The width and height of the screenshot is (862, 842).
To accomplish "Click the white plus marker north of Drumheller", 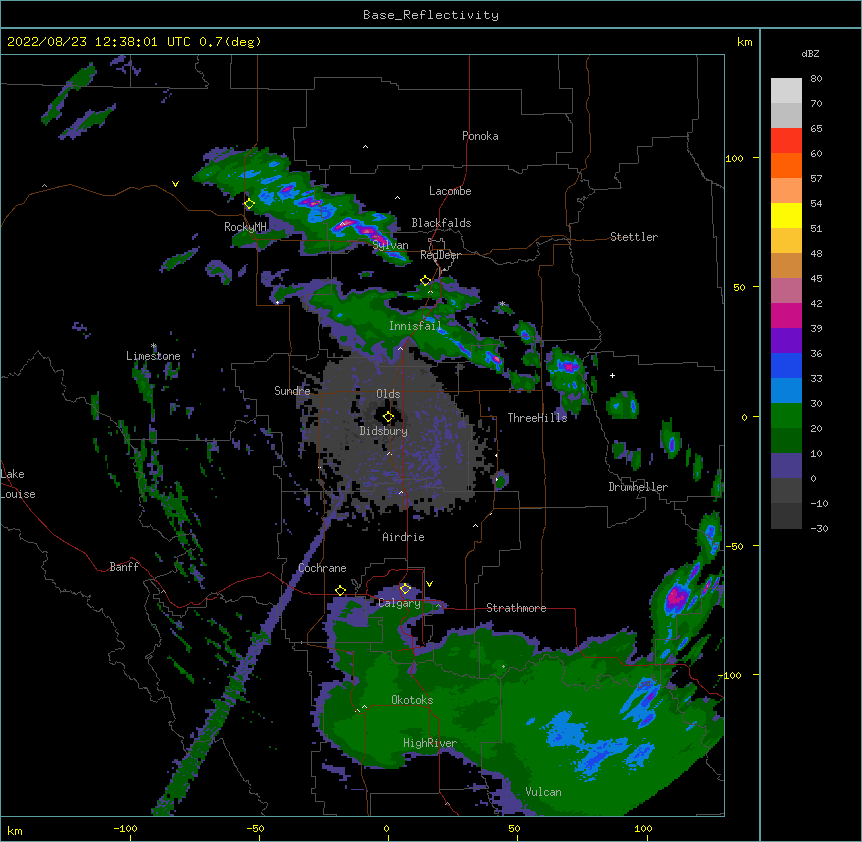I will click(x=612, y=375).
